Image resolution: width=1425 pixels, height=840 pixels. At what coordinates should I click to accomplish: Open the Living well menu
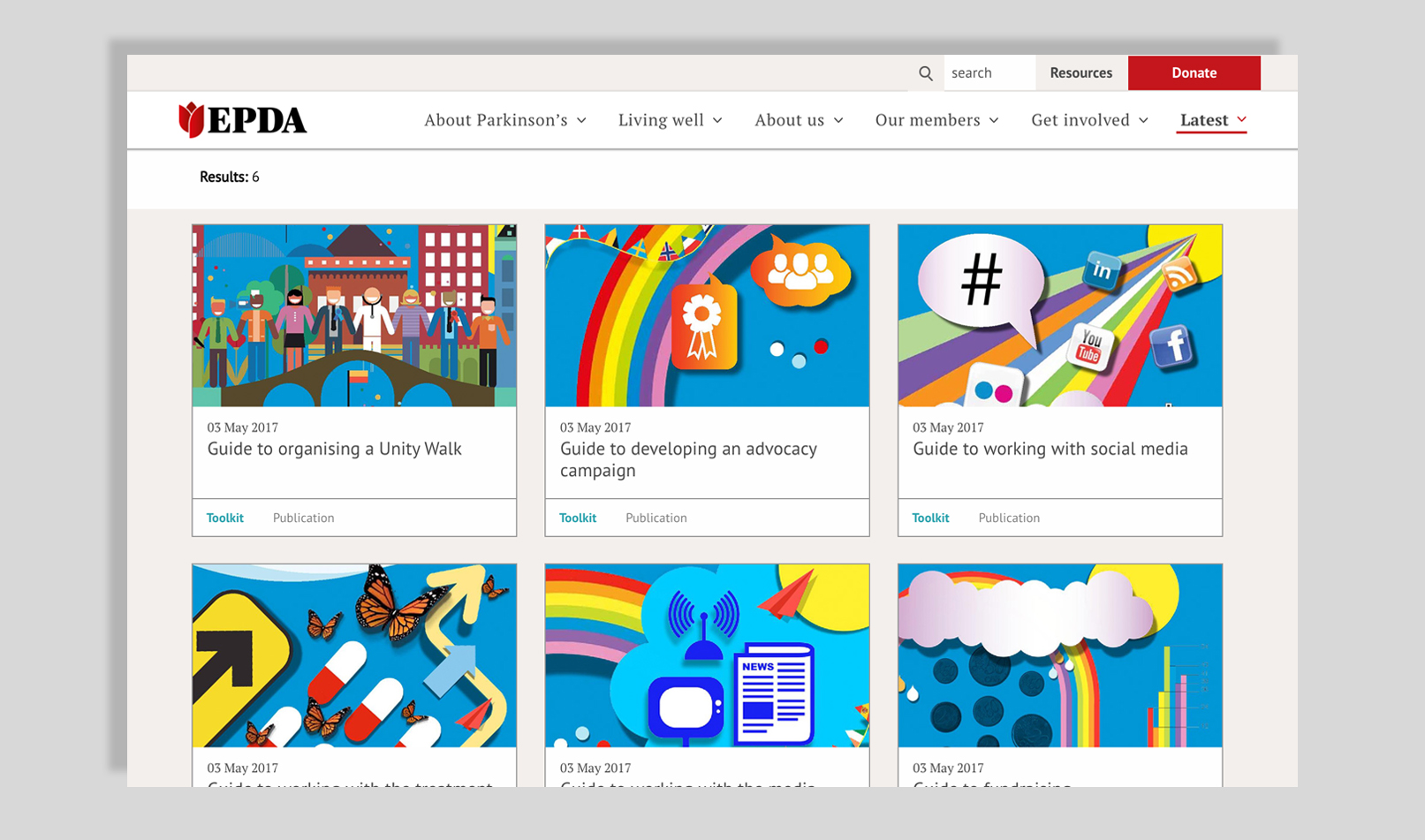(x=671, y=120)
